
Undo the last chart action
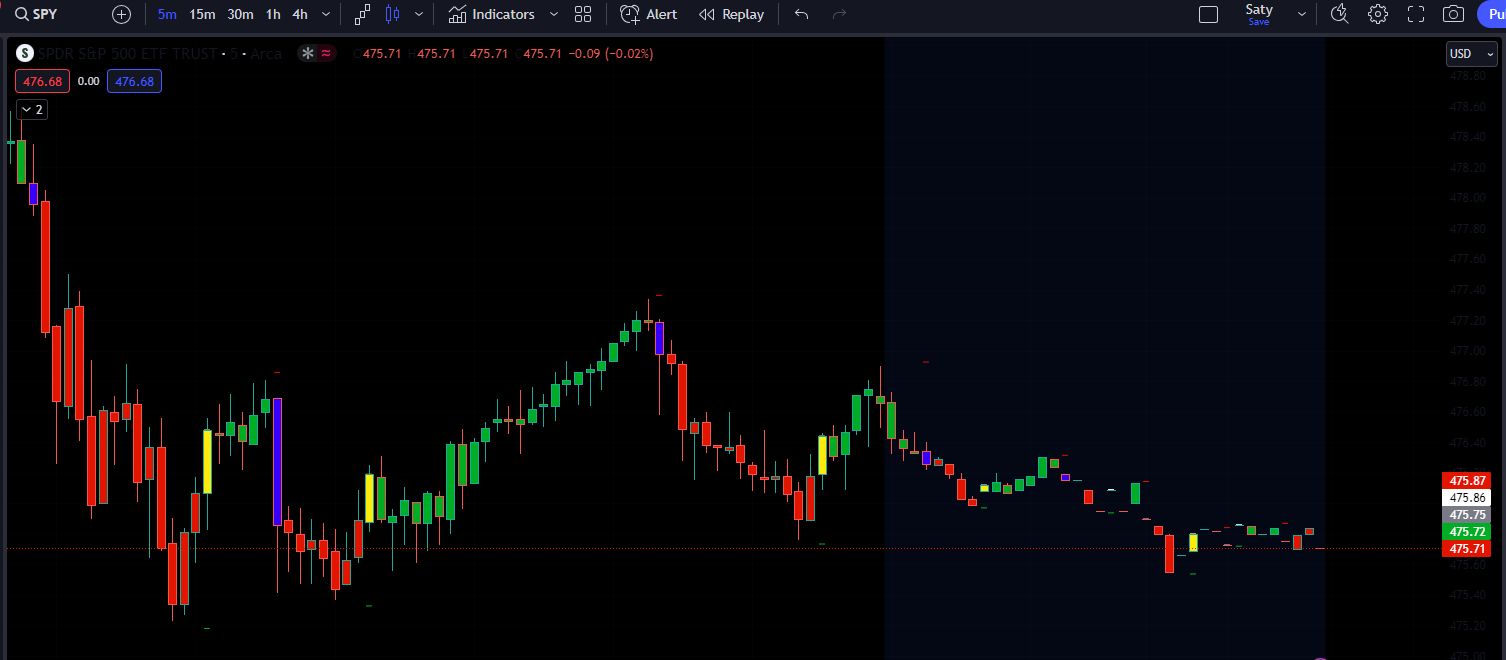click(x=801, y=14)
